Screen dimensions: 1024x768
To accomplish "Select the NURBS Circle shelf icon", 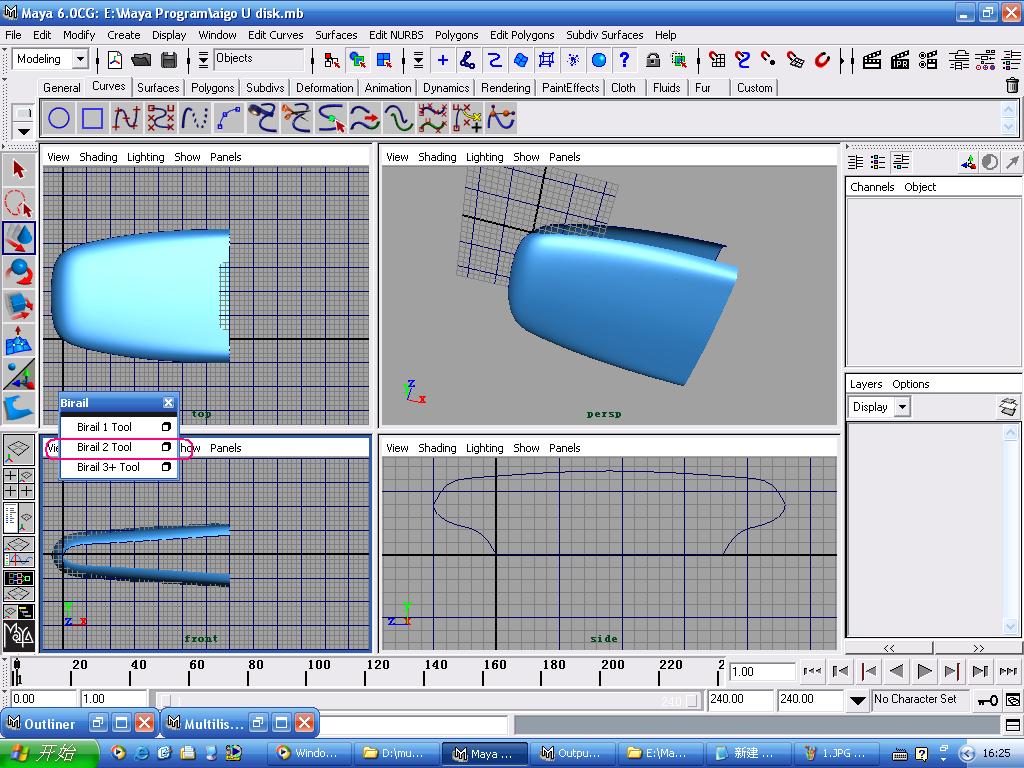I will click(59, 119).
